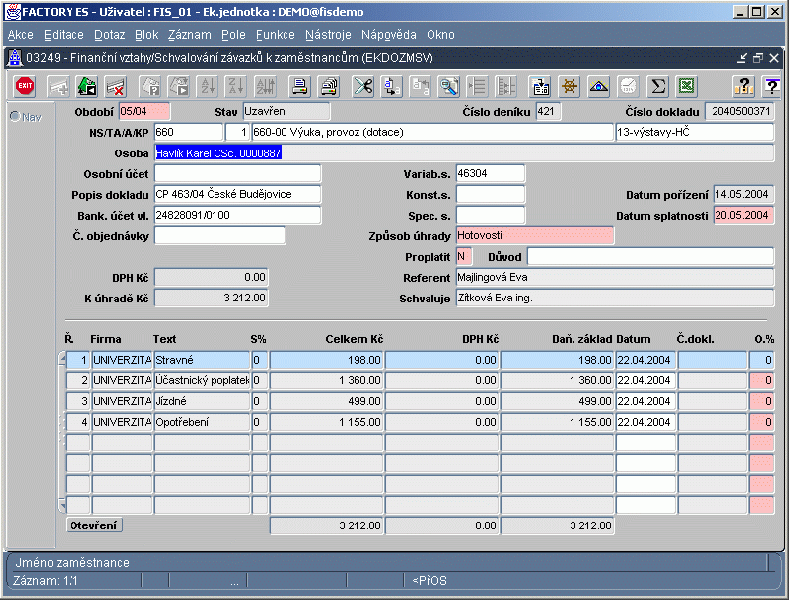Viewport: 789px width, 600px height.
Task: Select the Stravné row text cell
Action: tap(202, 360)
